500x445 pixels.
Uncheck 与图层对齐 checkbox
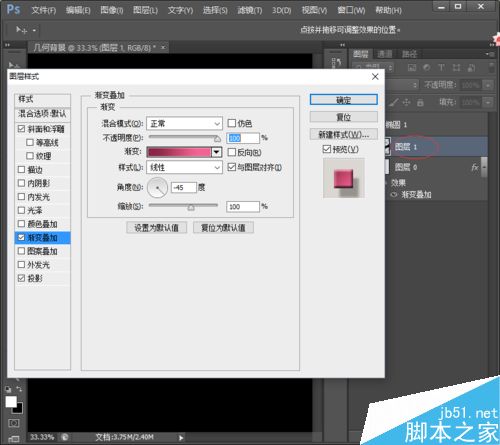[x=232, y=167]
